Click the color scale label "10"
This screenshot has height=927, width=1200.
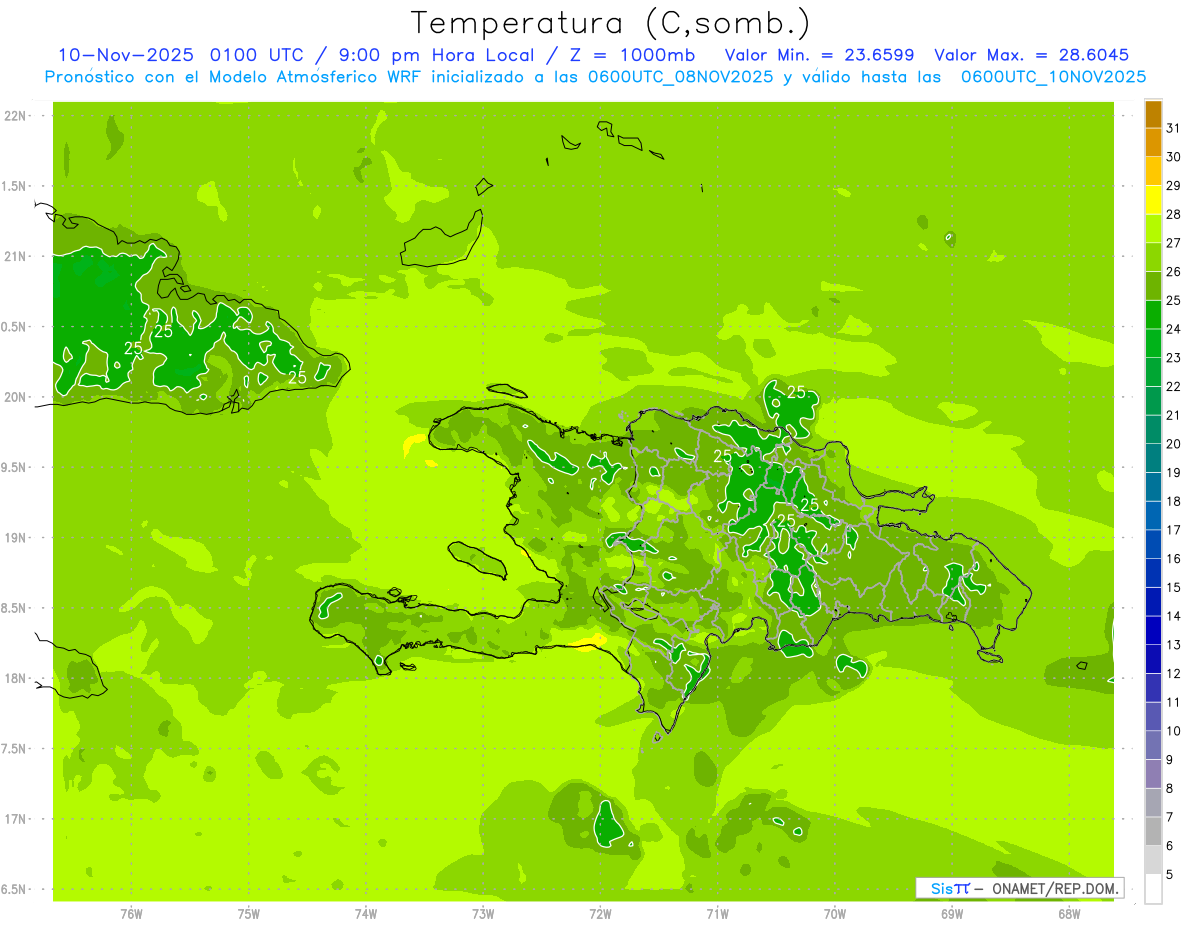pos(1173,731)
